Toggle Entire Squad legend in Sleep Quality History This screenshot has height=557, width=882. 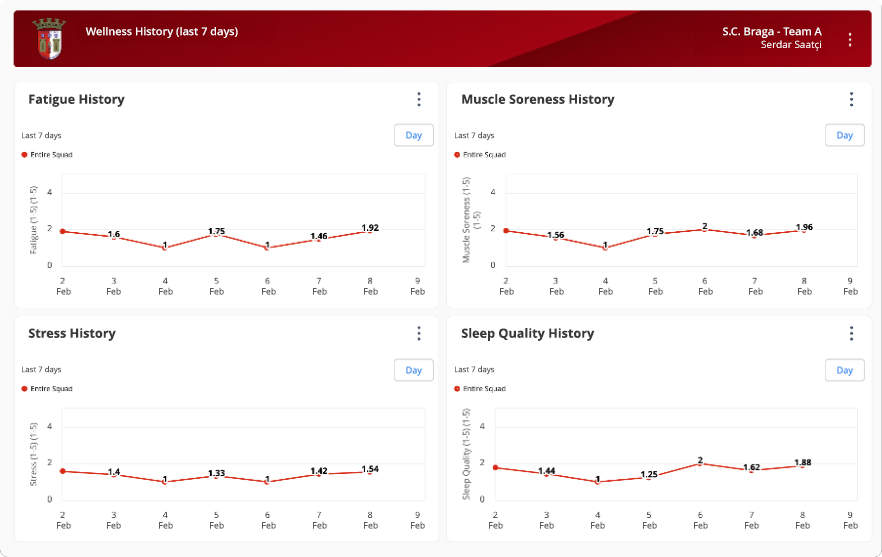[x=480, y=389]
